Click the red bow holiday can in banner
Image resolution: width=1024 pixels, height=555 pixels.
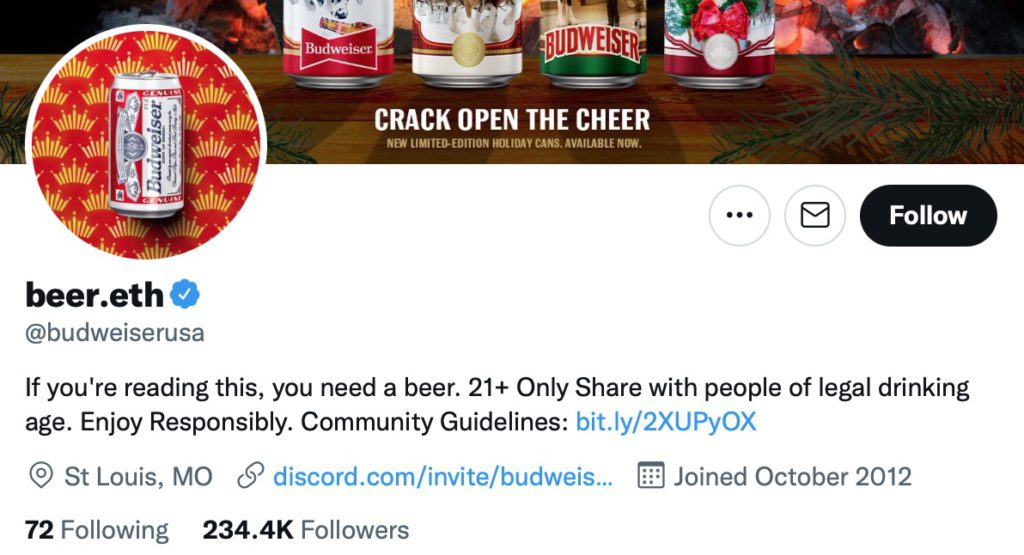pos(719,43)
